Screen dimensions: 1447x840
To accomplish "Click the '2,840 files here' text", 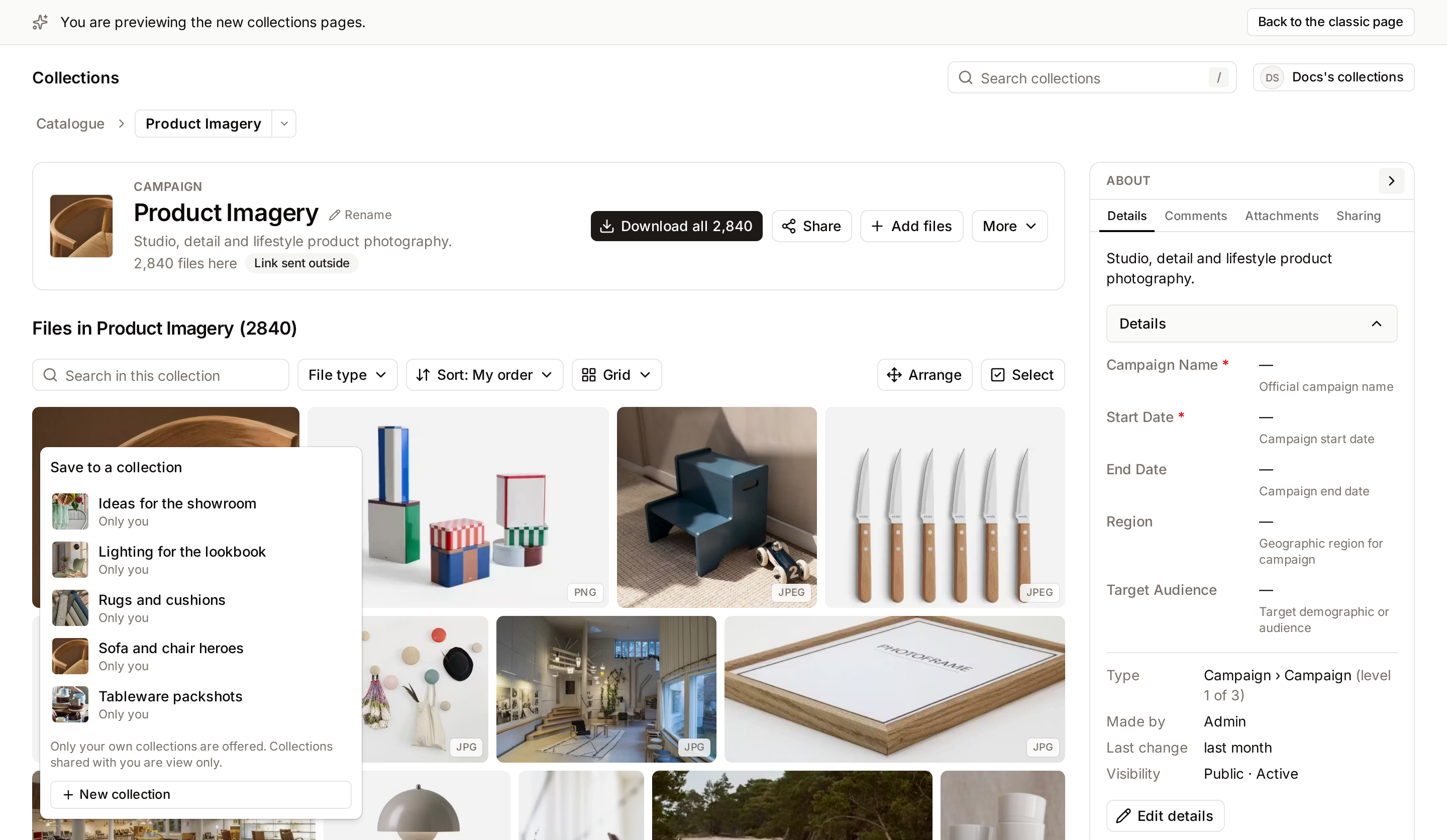I will tap(185, 263).
